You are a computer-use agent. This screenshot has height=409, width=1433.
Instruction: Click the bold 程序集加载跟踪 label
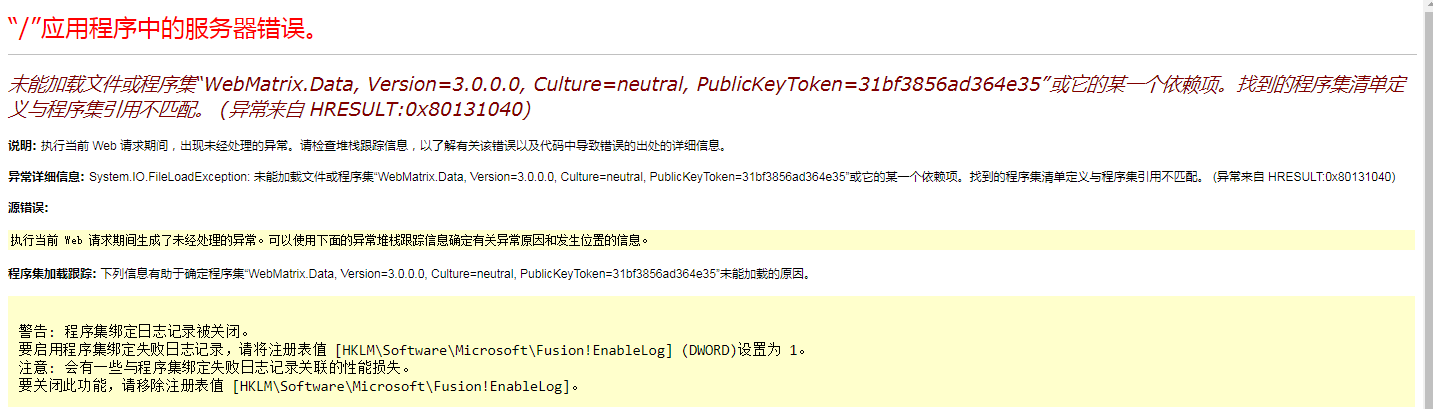coord(52,272)
